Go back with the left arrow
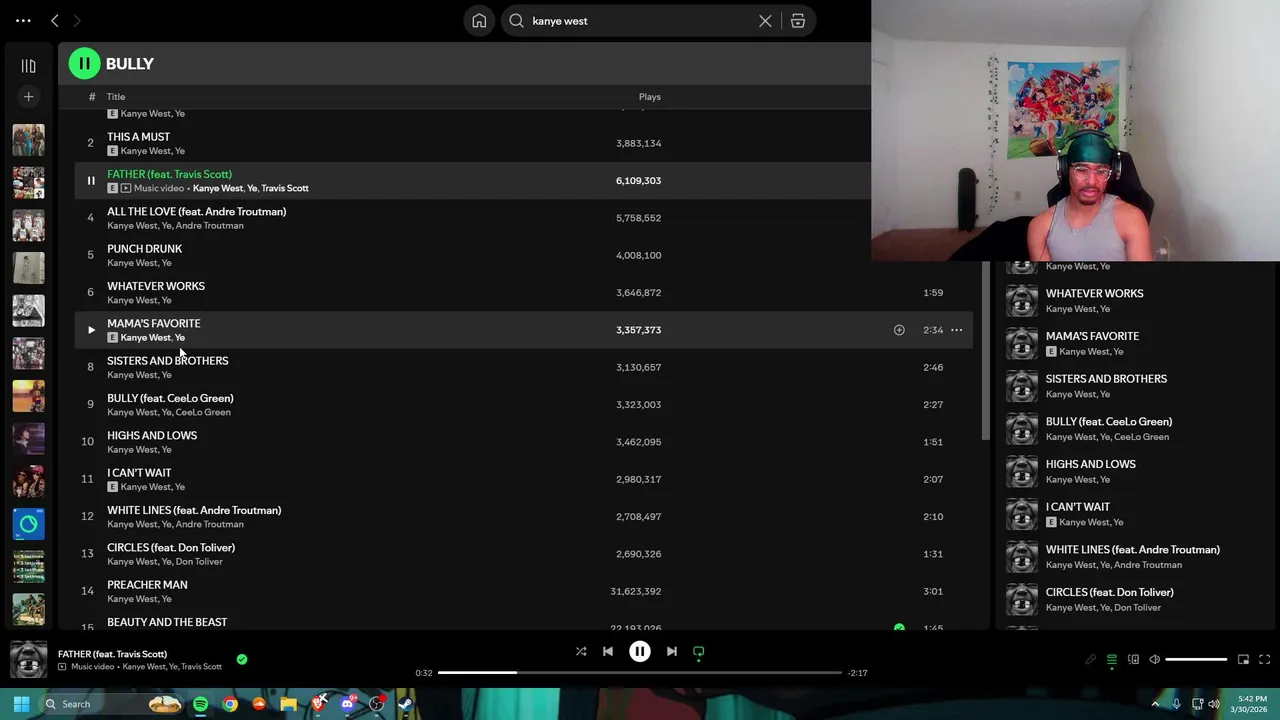 click(x=55, y=20)
